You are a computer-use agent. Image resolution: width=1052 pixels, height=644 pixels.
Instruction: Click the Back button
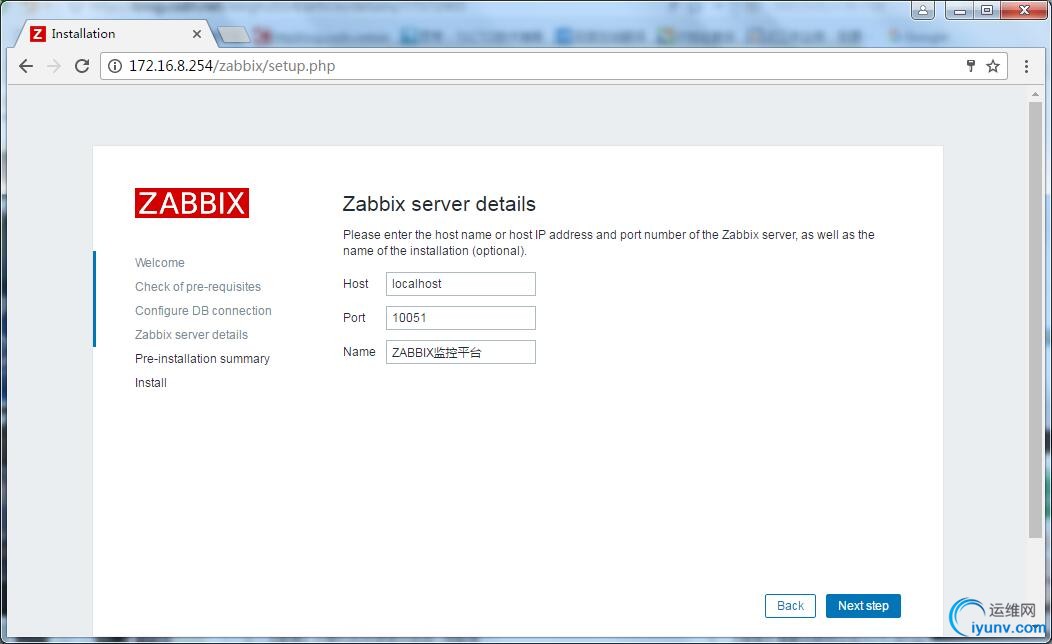pyautogui.click(x=790, y=606)
